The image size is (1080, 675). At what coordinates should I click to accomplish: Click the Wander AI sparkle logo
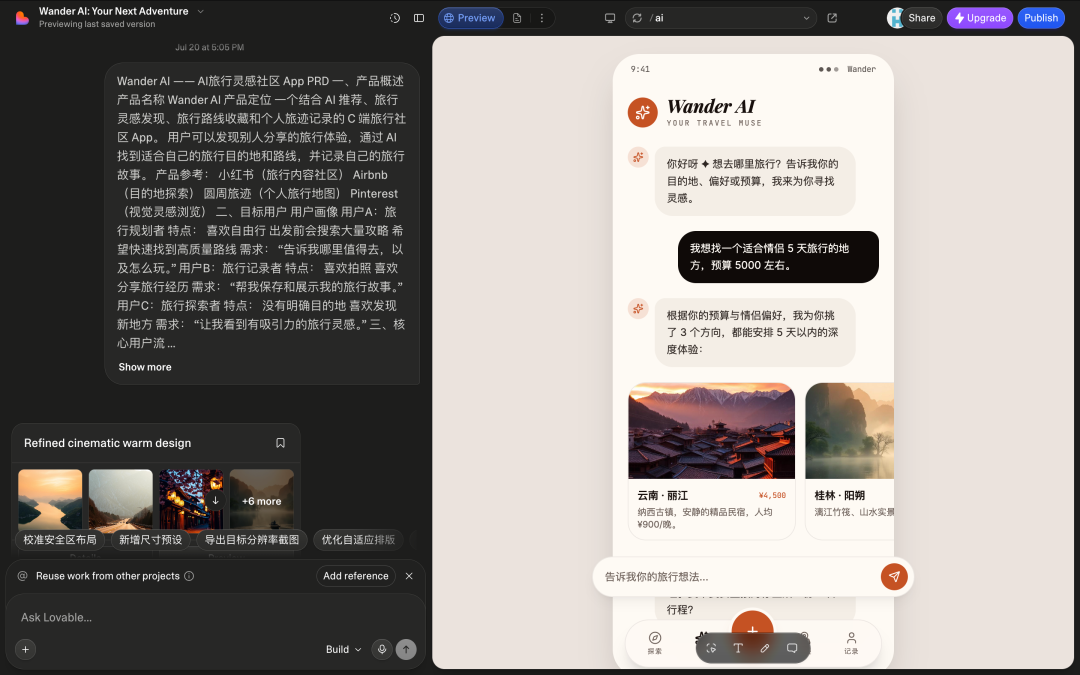(642, 112)
